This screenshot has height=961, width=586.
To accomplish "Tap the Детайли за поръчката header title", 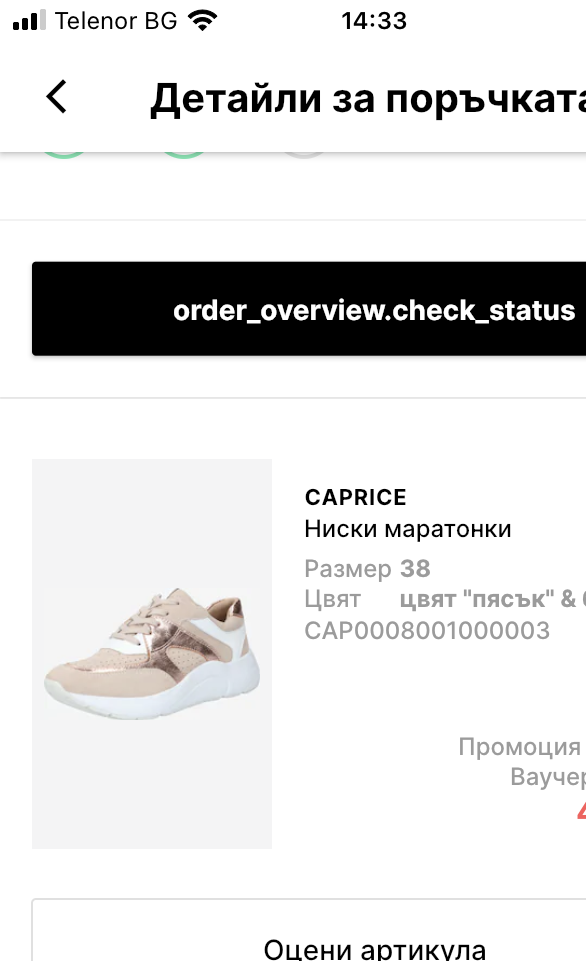I will (x=368, y=99).
